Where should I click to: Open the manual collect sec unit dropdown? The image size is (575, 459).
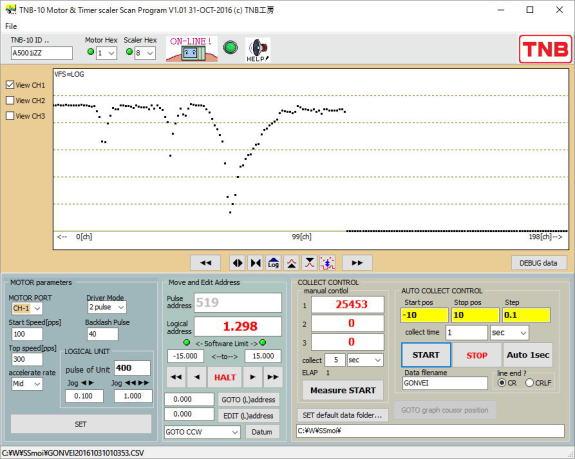[x=365, y=360]
